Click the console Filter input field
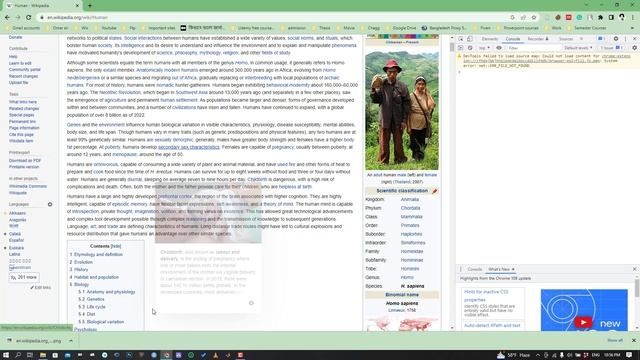The height and width of the screenshot is (360, 640). pos(533,48)
